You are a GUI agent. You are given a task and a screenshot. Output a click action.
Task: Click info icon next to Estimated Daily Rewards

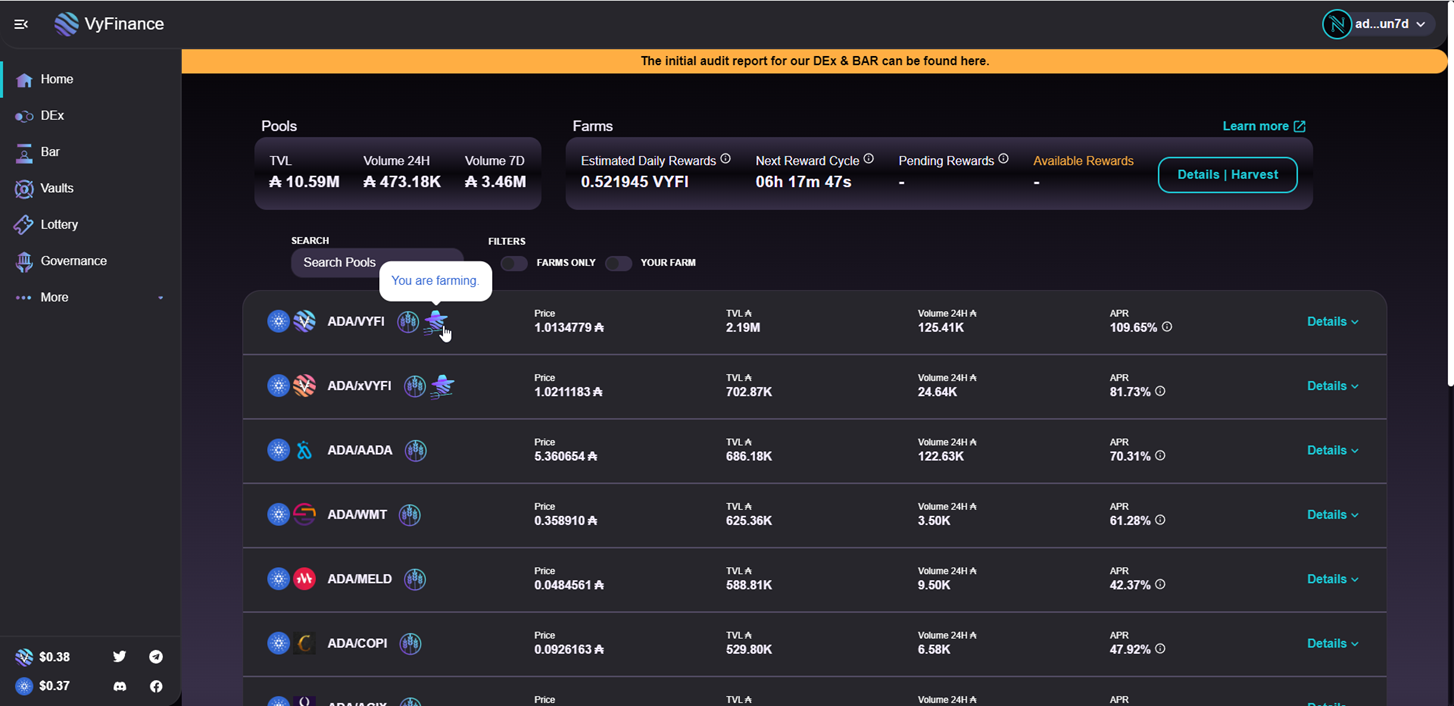pyautogui.click(x=725, y=159)
